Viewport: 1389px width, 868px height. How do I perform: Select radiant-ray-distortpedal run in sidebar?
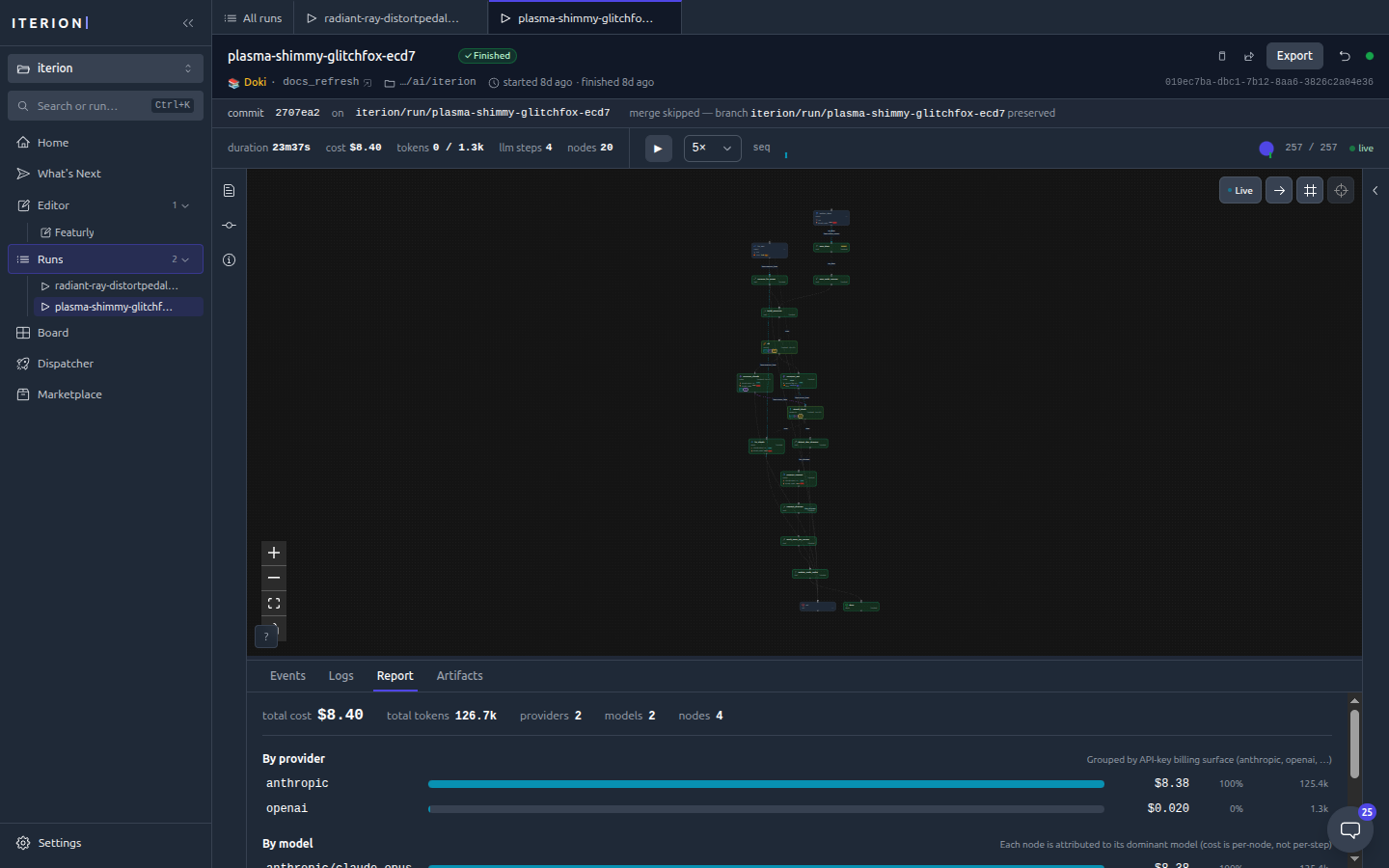pos(119,285)
